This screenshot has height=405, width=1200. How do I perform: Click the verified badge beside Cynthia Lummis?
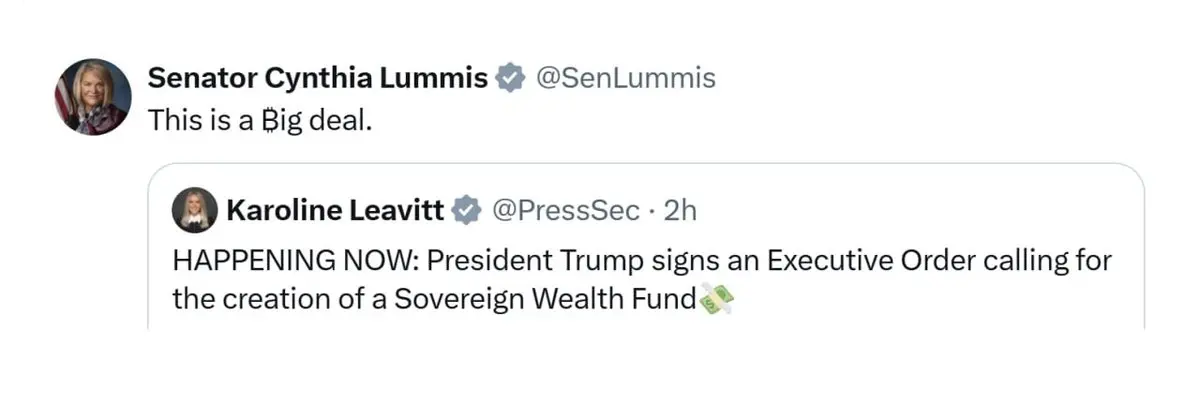[511, 78]
